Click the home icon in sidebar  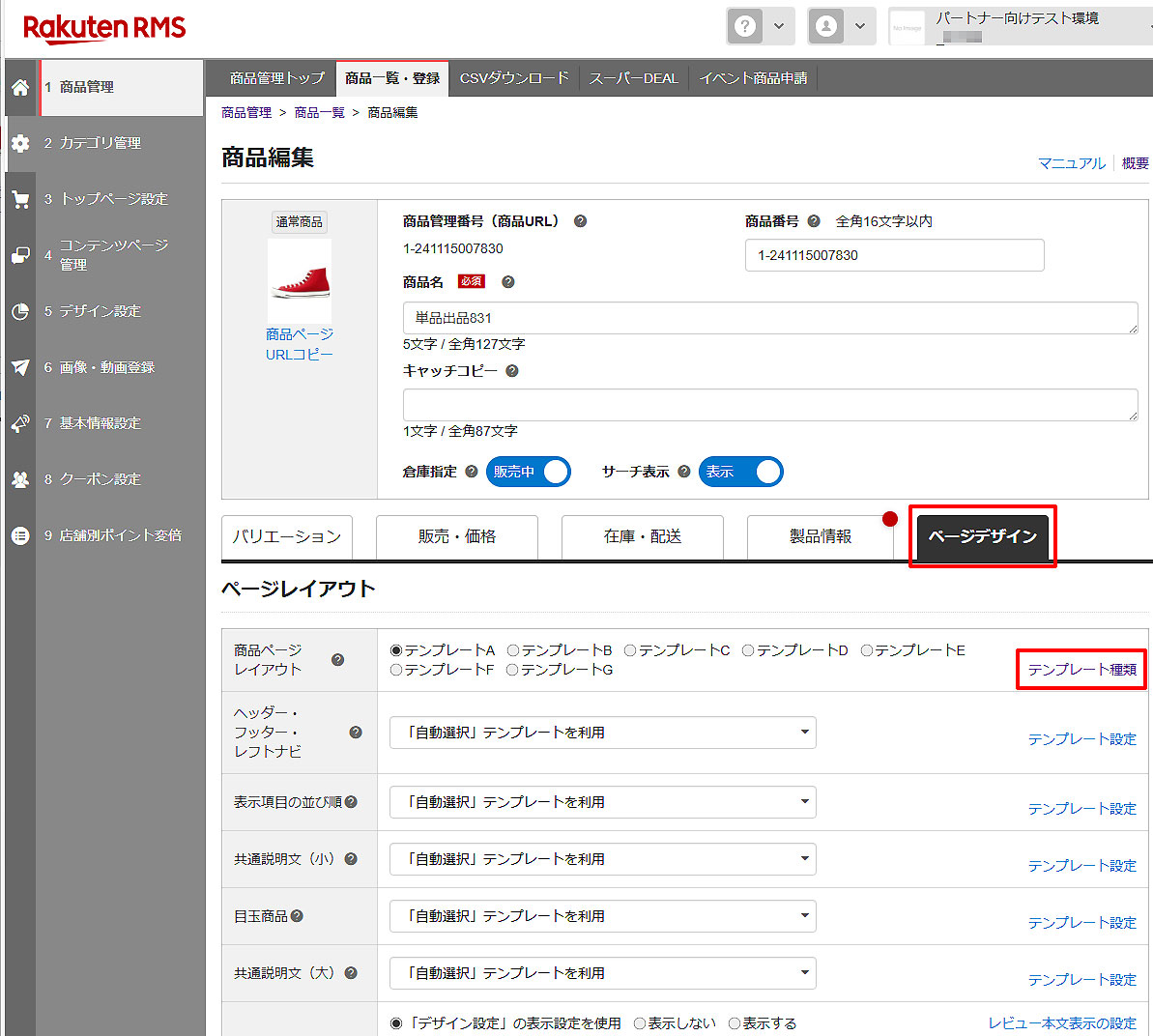click(x=19, y=87)
